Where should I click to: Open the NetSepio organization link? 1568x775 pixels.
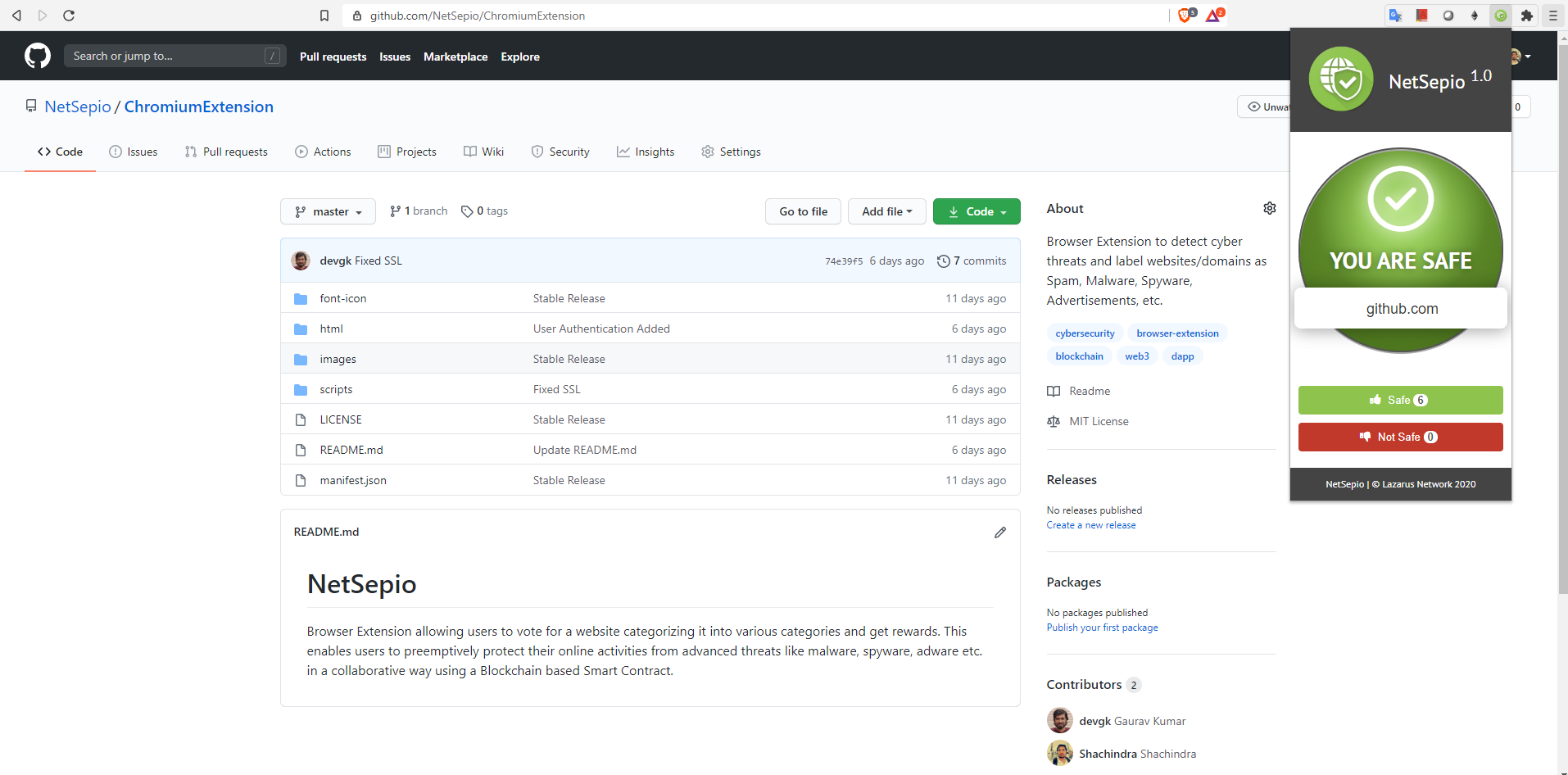(x=78, y=107)
